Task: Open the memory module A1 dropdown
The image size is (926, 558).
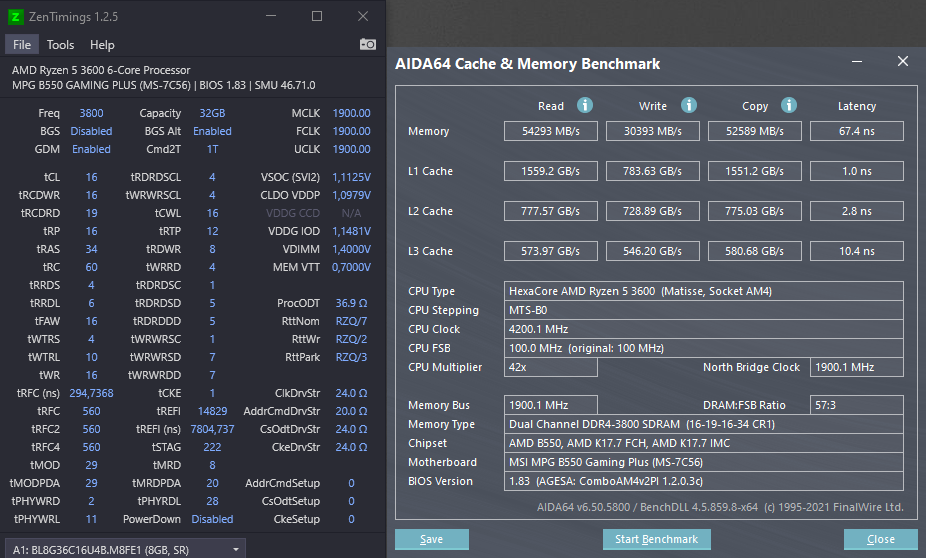Action: coord(125,549)
